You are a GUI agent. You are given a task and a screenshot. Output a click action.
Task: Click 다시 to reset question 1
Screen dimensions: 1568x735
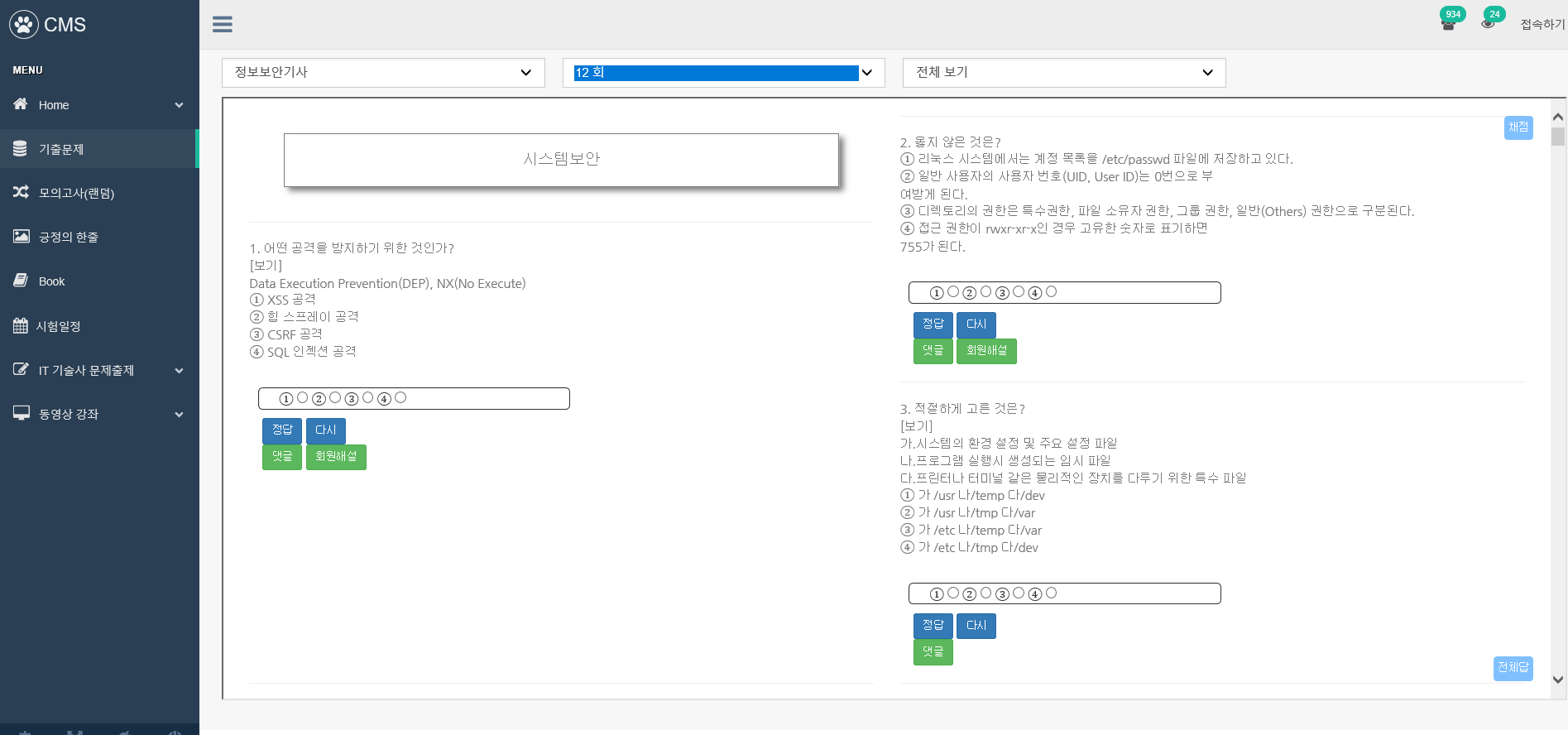point(326,430)
